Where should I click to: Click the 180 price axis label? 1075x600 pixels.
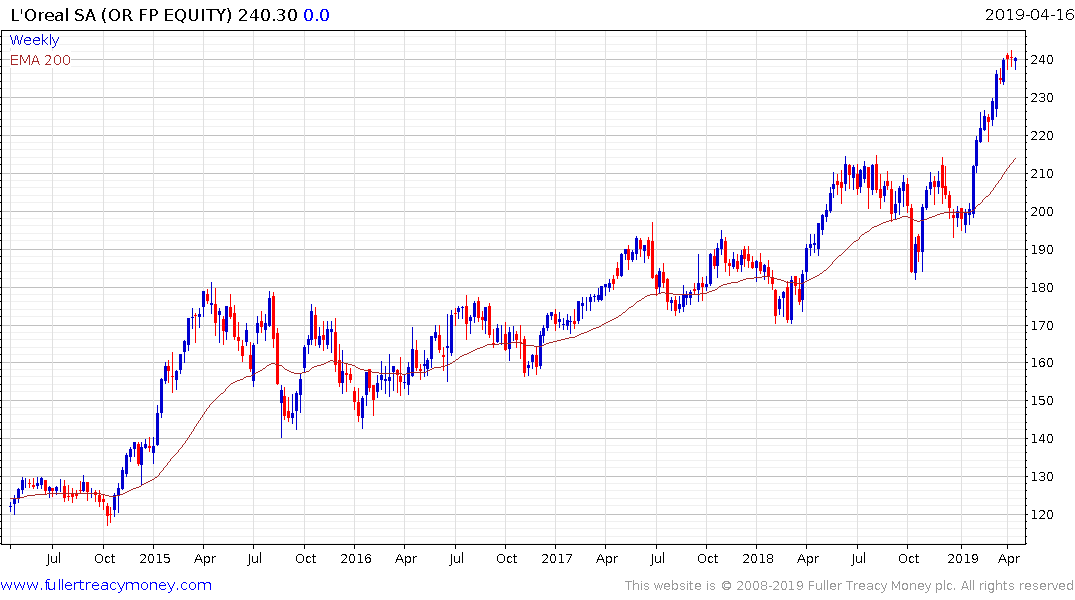[x=1041, y=287]
